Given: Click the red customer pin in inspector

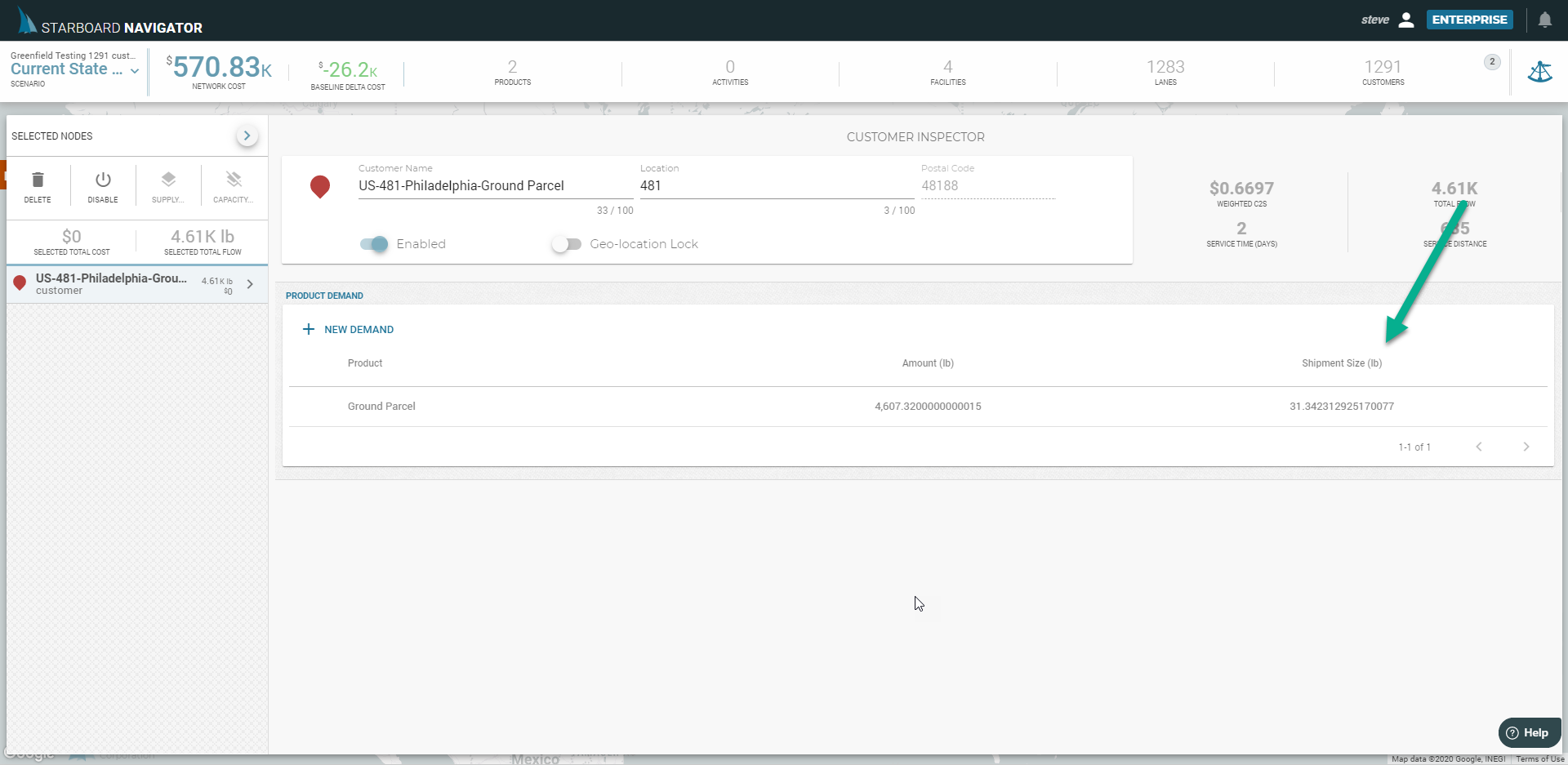Looking at the screenshot, I should click(x=320, y=187).
